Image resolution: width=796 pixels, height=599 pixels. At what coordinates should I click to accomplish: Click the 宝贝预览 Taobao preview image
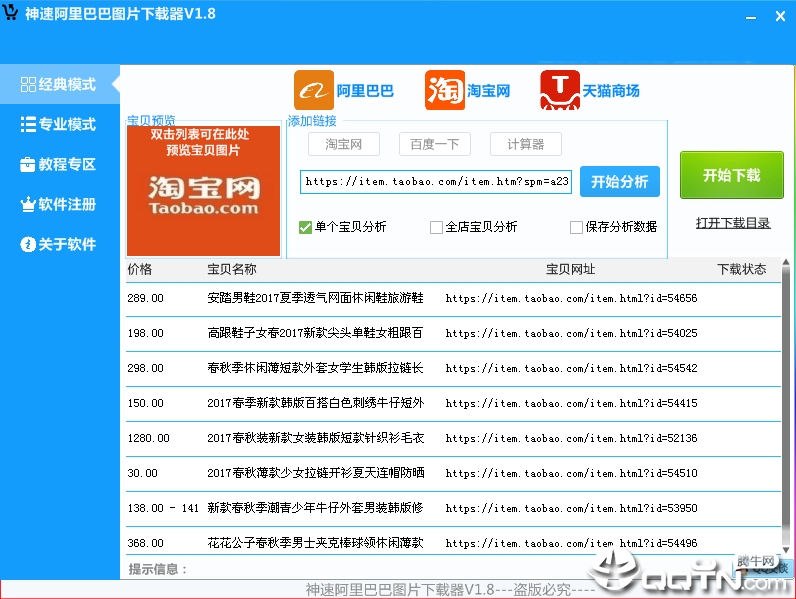pos(203,190)
